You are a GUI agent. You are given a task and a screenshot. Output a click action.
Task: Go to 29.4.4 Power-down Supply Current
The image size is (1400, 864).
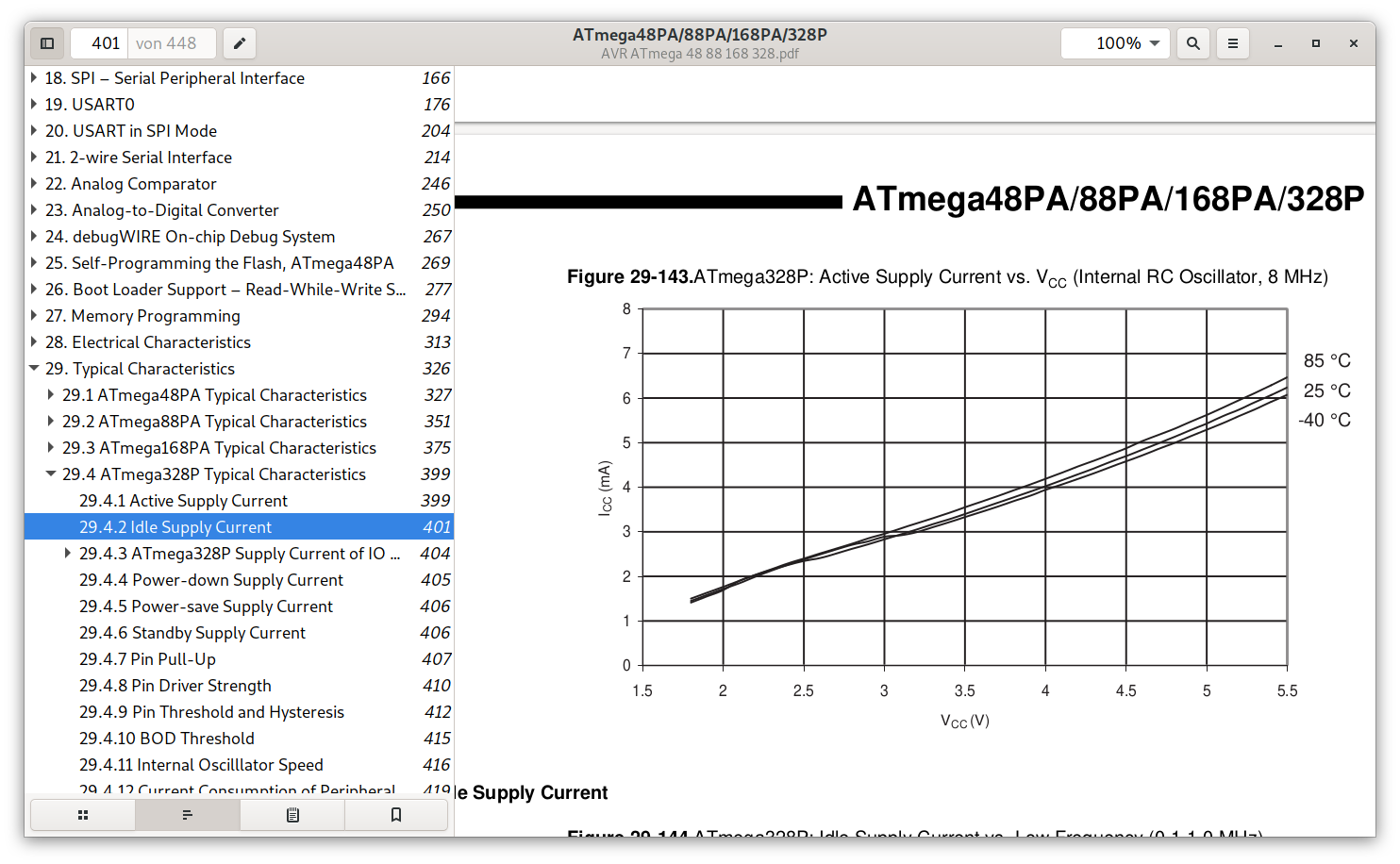point(211,580)
